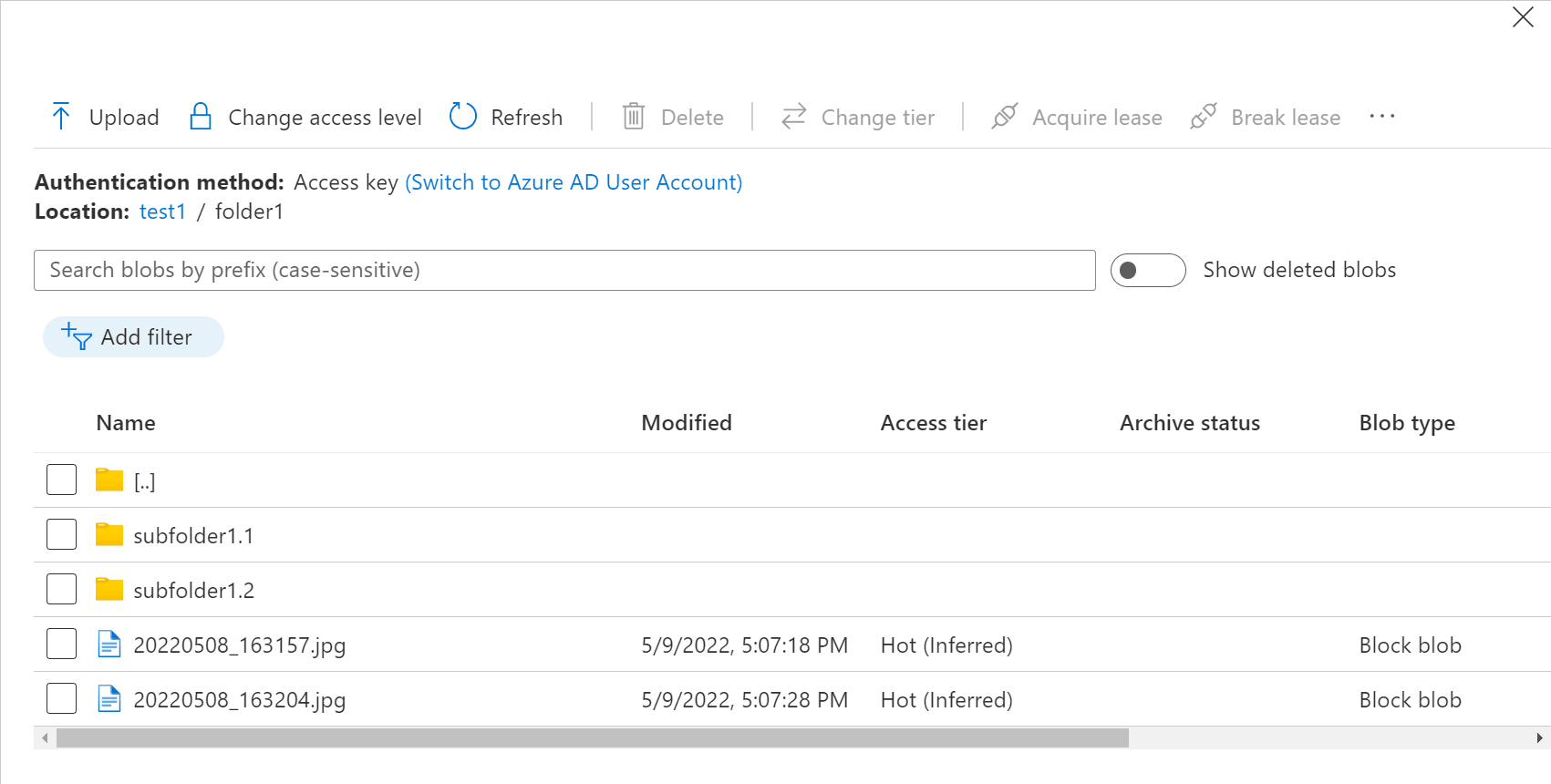Click the Upload arrow icon

pos(61,117)
